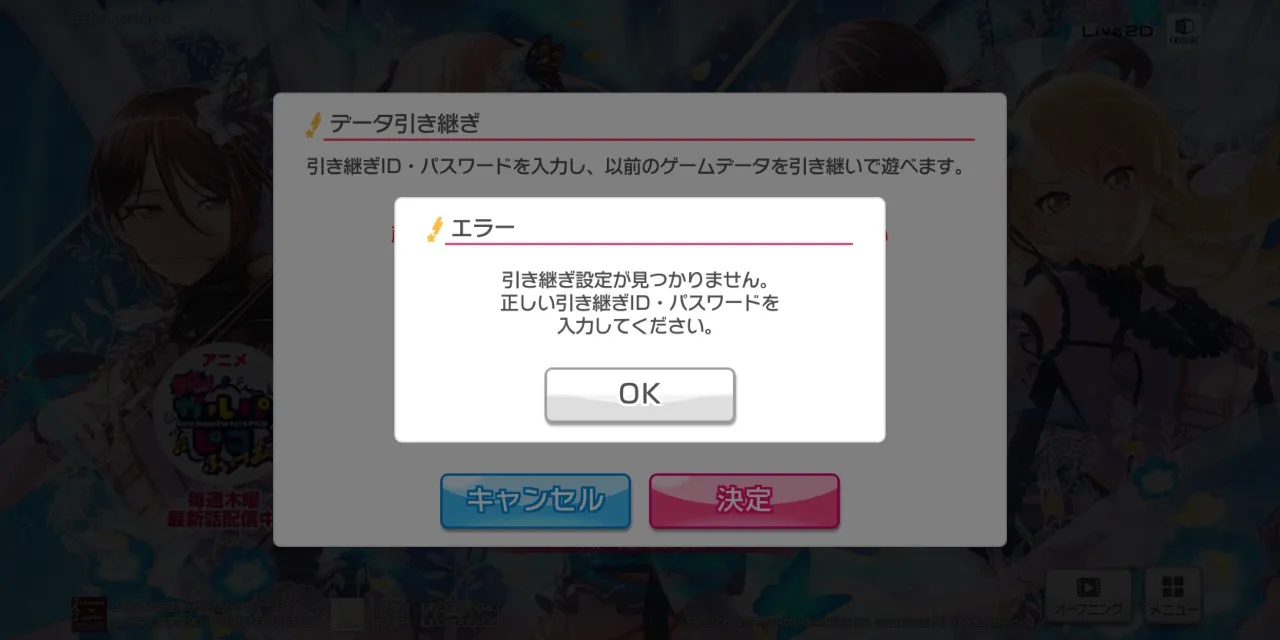This screenshot has width=1280, height=640.
Task: Click the Live2D logo
Action: (1117, 31)
